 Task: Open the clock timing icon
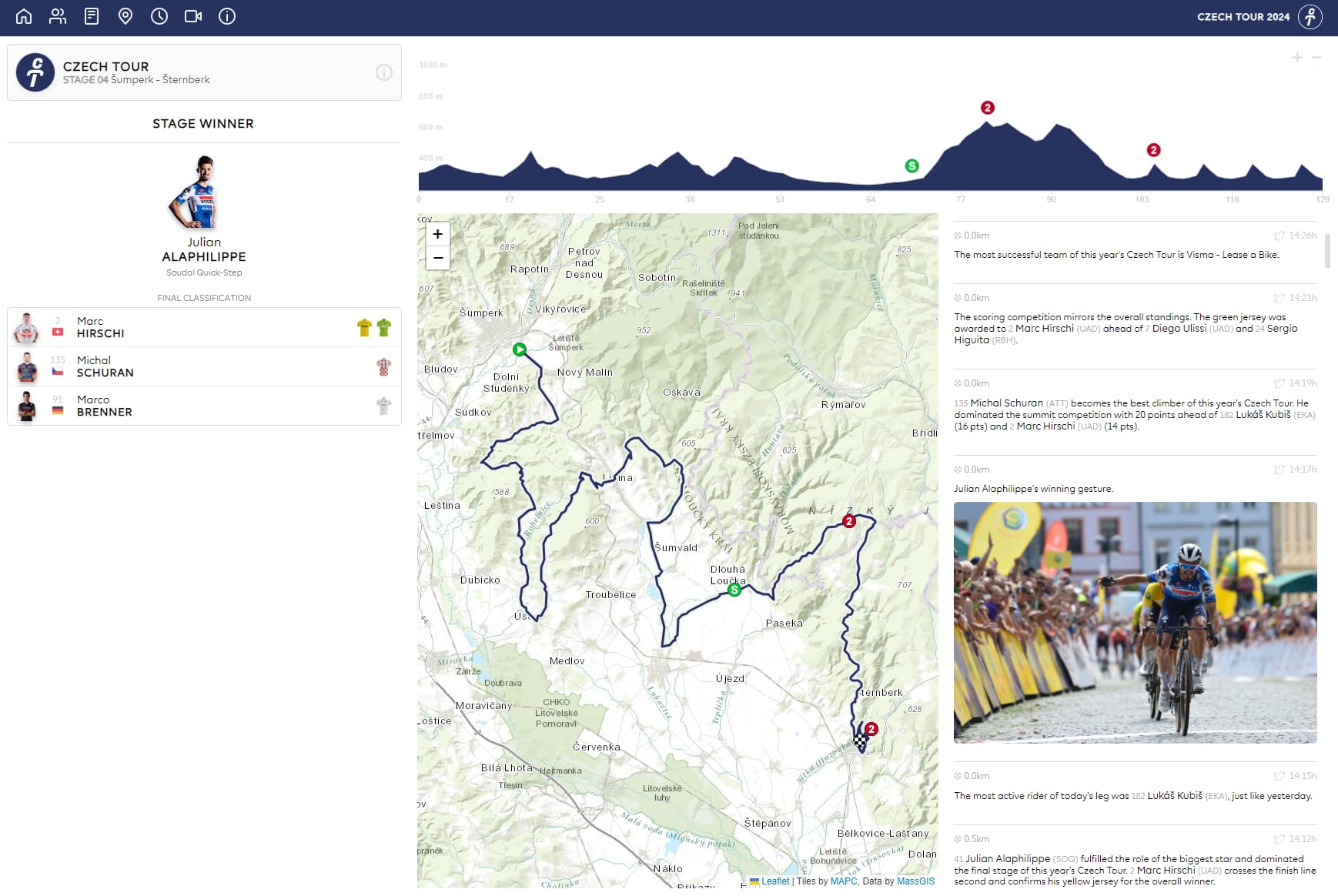(x=159, y=16)
